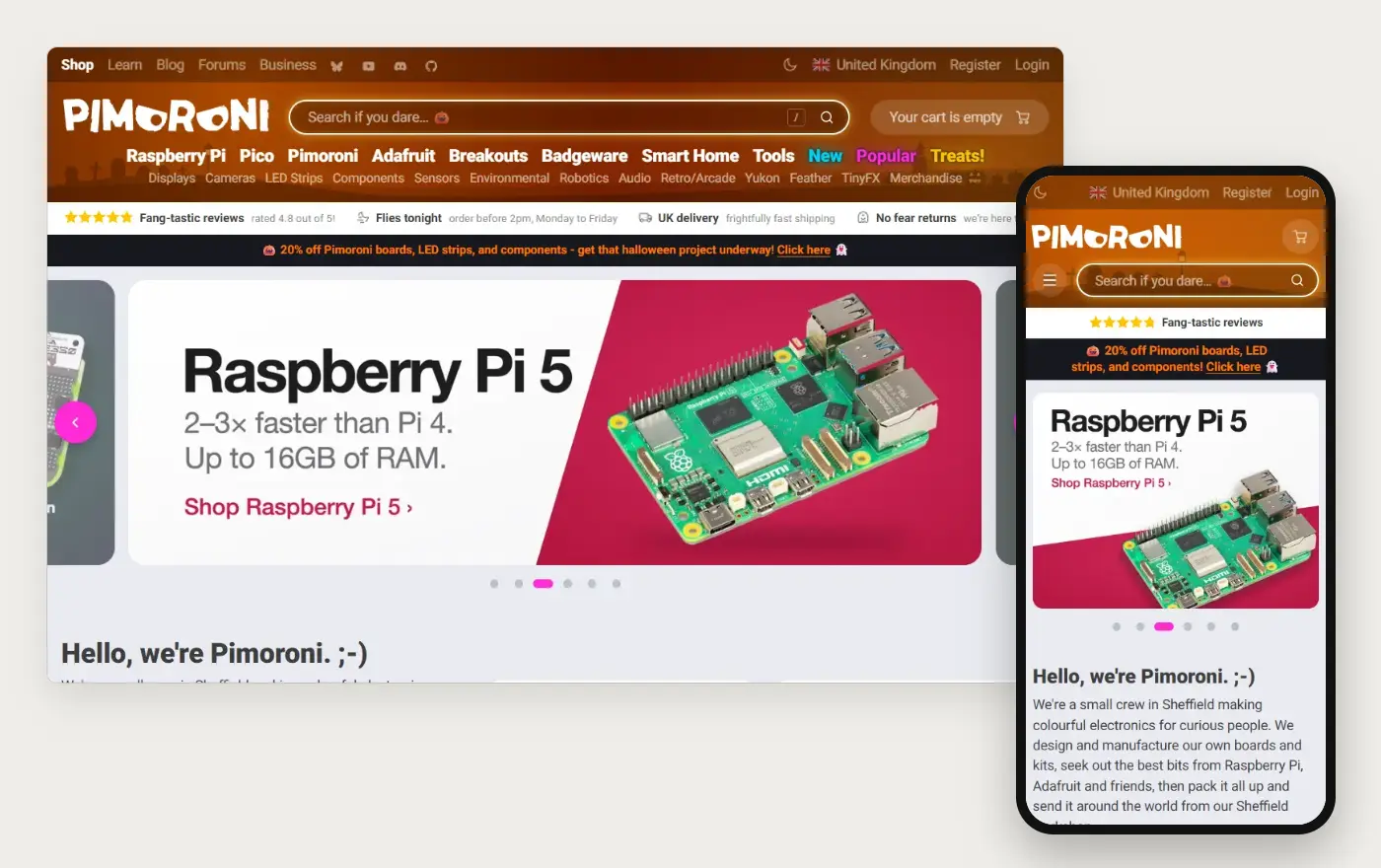Click the Flies tonight dispatch icon

click(x=363, y=218)
